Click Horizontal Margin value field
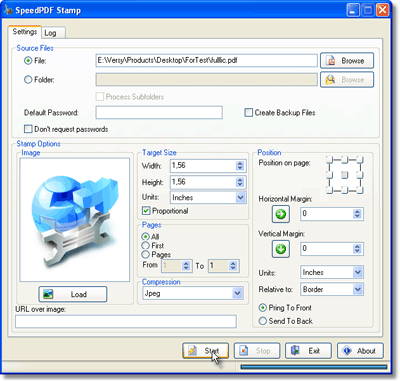The height and width of the screenshot is (382, 400). [326, 214]
